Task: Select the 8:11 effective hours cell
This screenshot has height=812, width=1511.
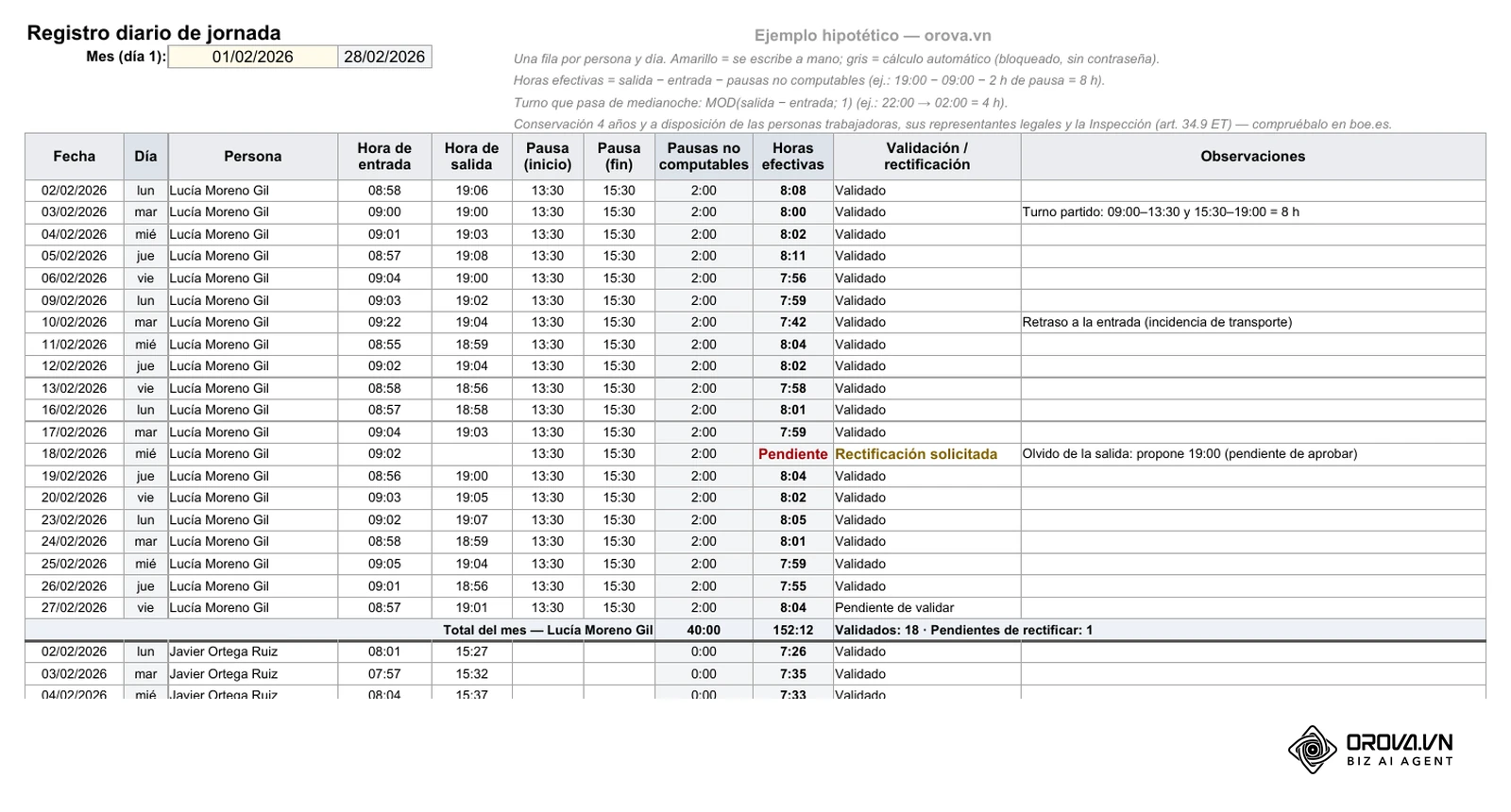Action: pyautogui.click(x=793, y=256)
